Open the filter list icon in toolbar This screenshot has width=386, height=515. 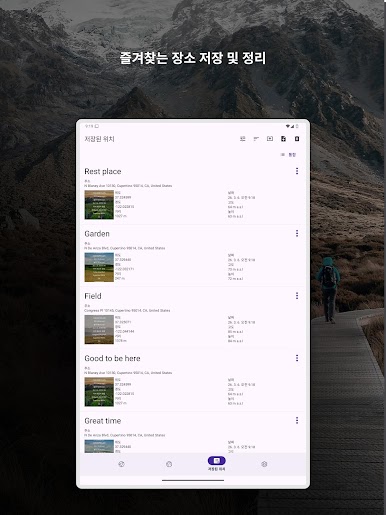(243, 139)
